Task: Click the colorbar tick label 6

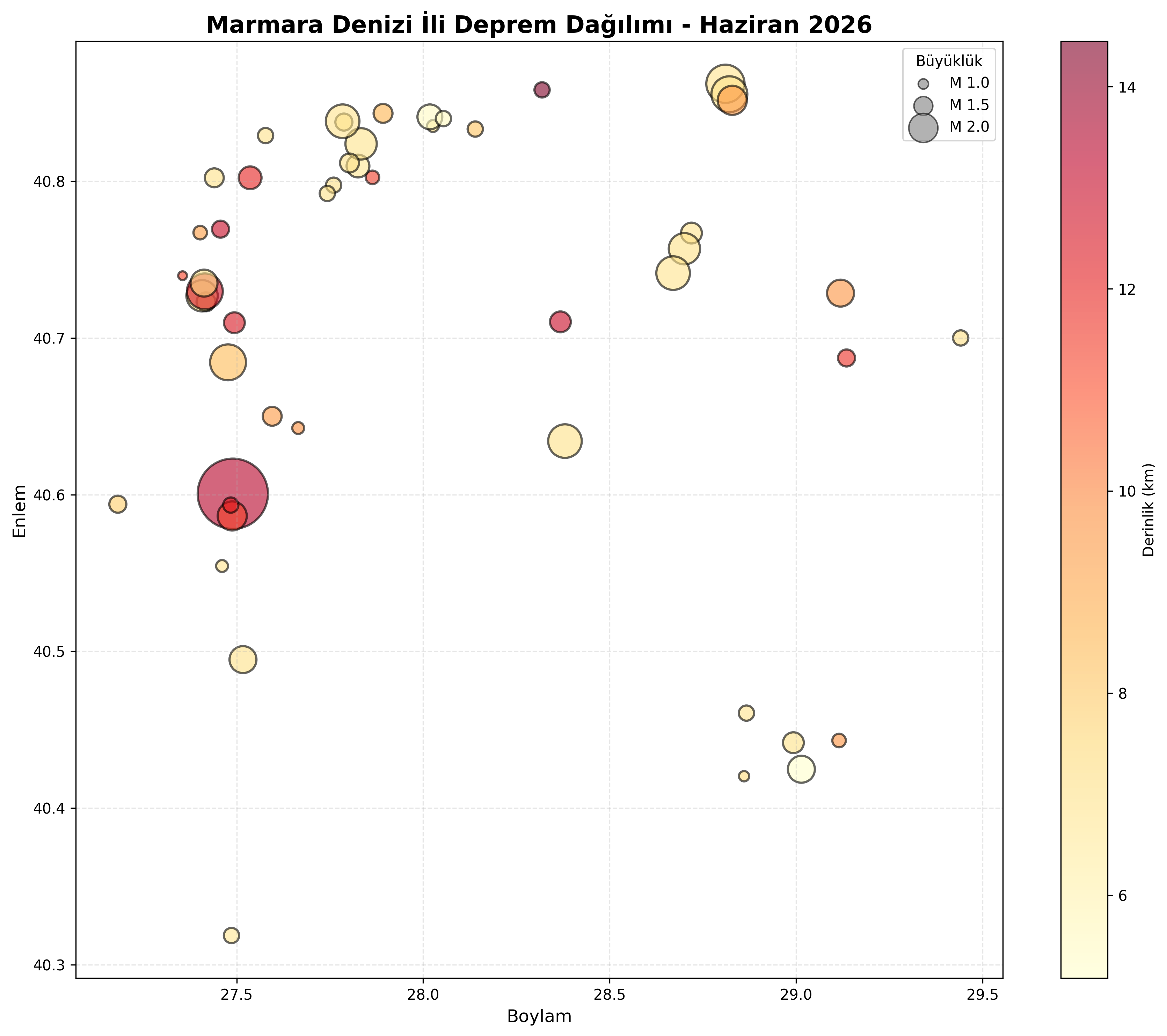Action: pos(1123,896)
